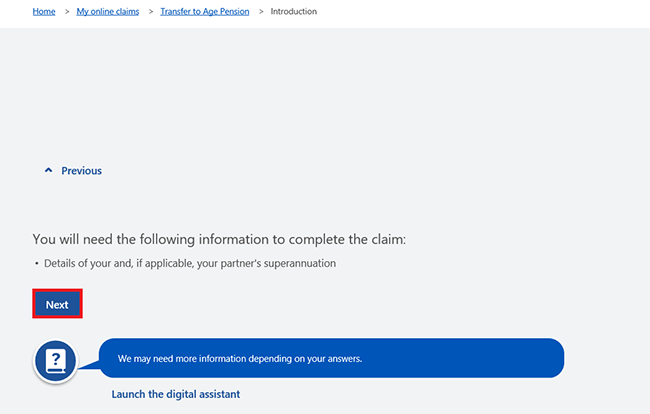
Task: Click breadcrumb separator after Home
Action: coord(67,12)
